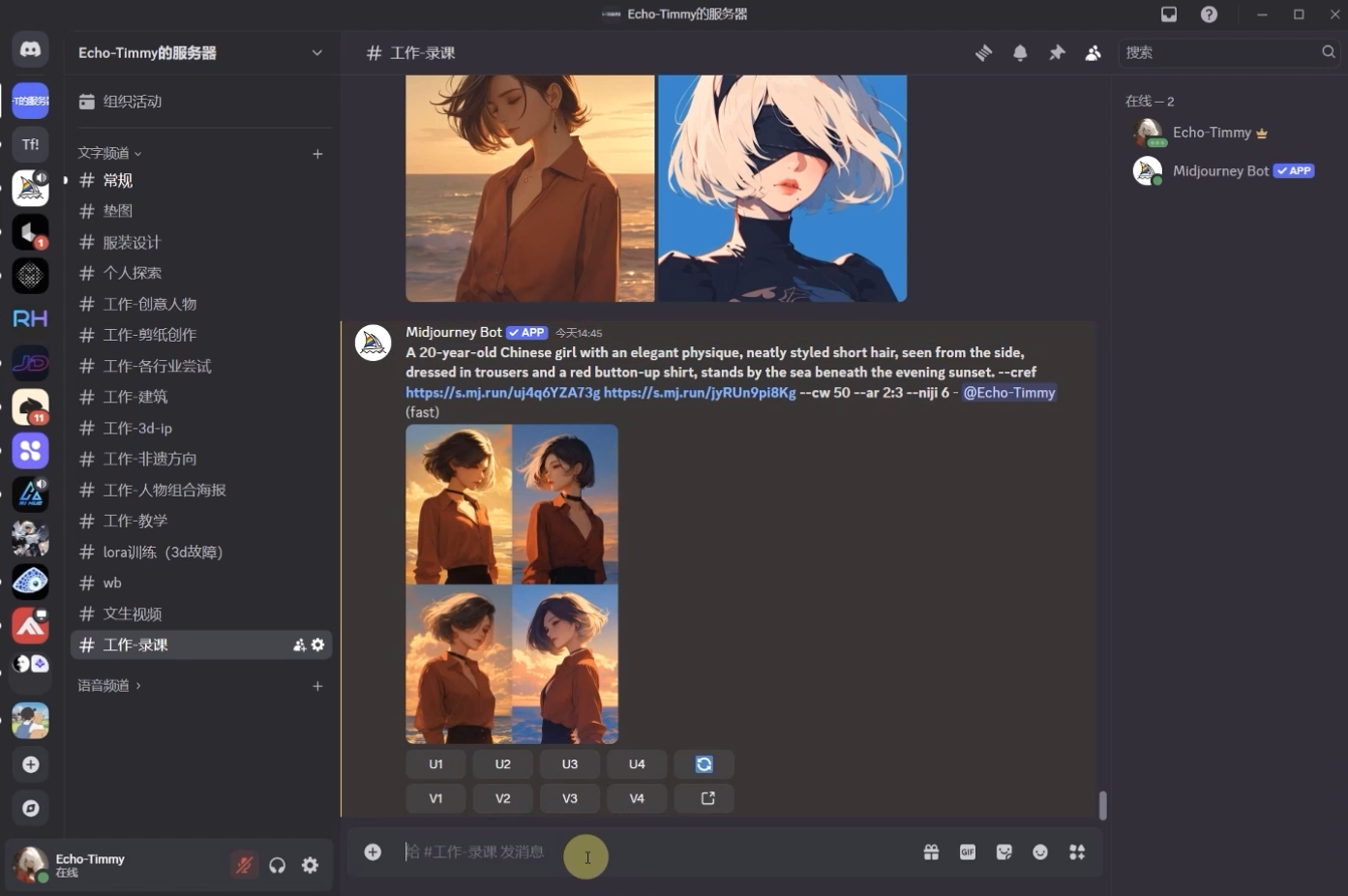Screen dimensions: 1348x896
Task: Open the RH server icon
Action: (30, 318)
